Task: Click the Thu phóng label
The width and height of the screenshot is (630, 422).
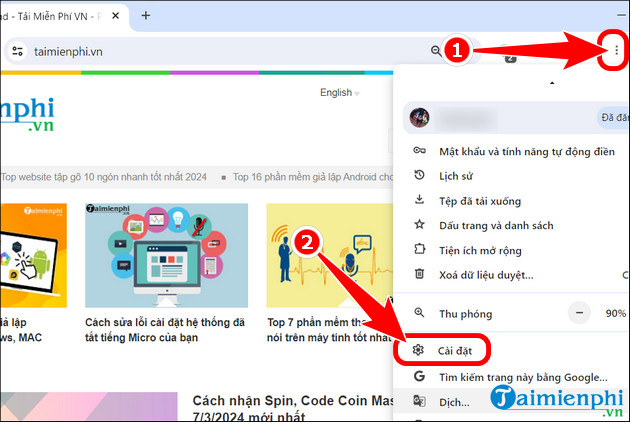Action: click(465, 314)
